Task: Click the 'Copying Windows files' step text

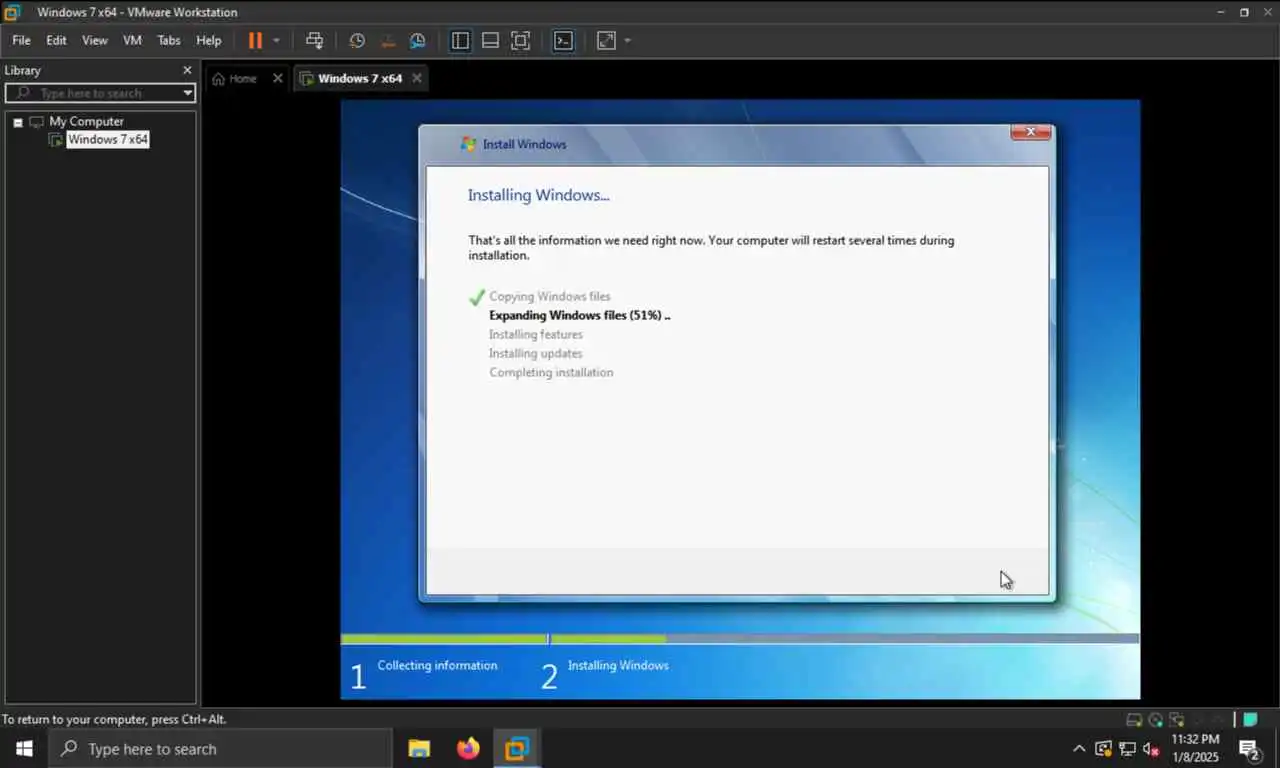Action: [549, 296]
